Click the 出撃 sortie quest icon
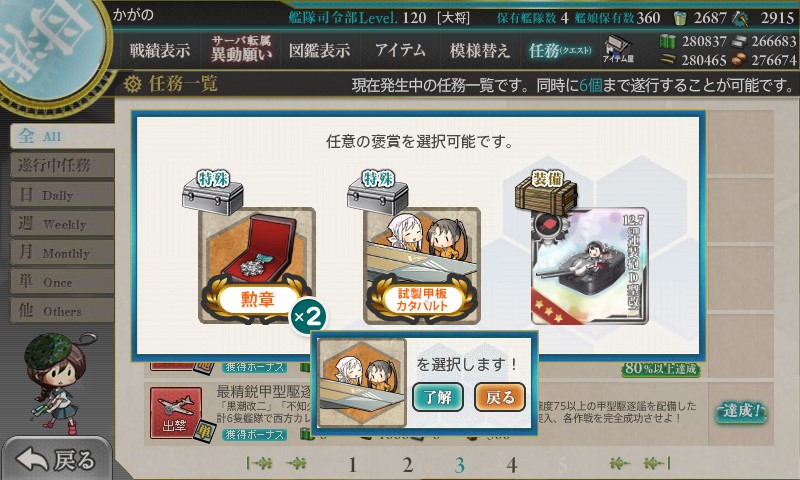The image size is (800, 480). pyautogui.click(x=176, y=413)
